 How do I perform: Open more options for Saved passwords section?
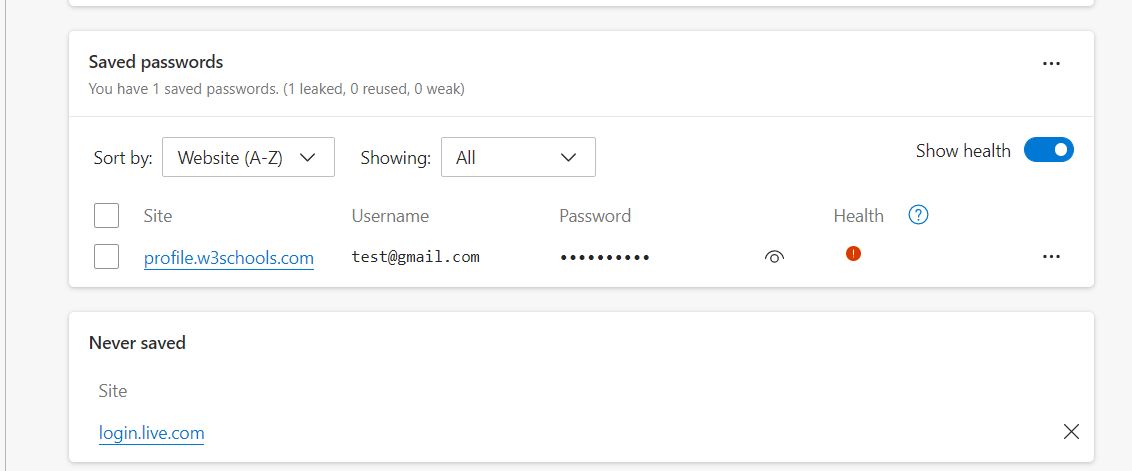point(1050,63)
